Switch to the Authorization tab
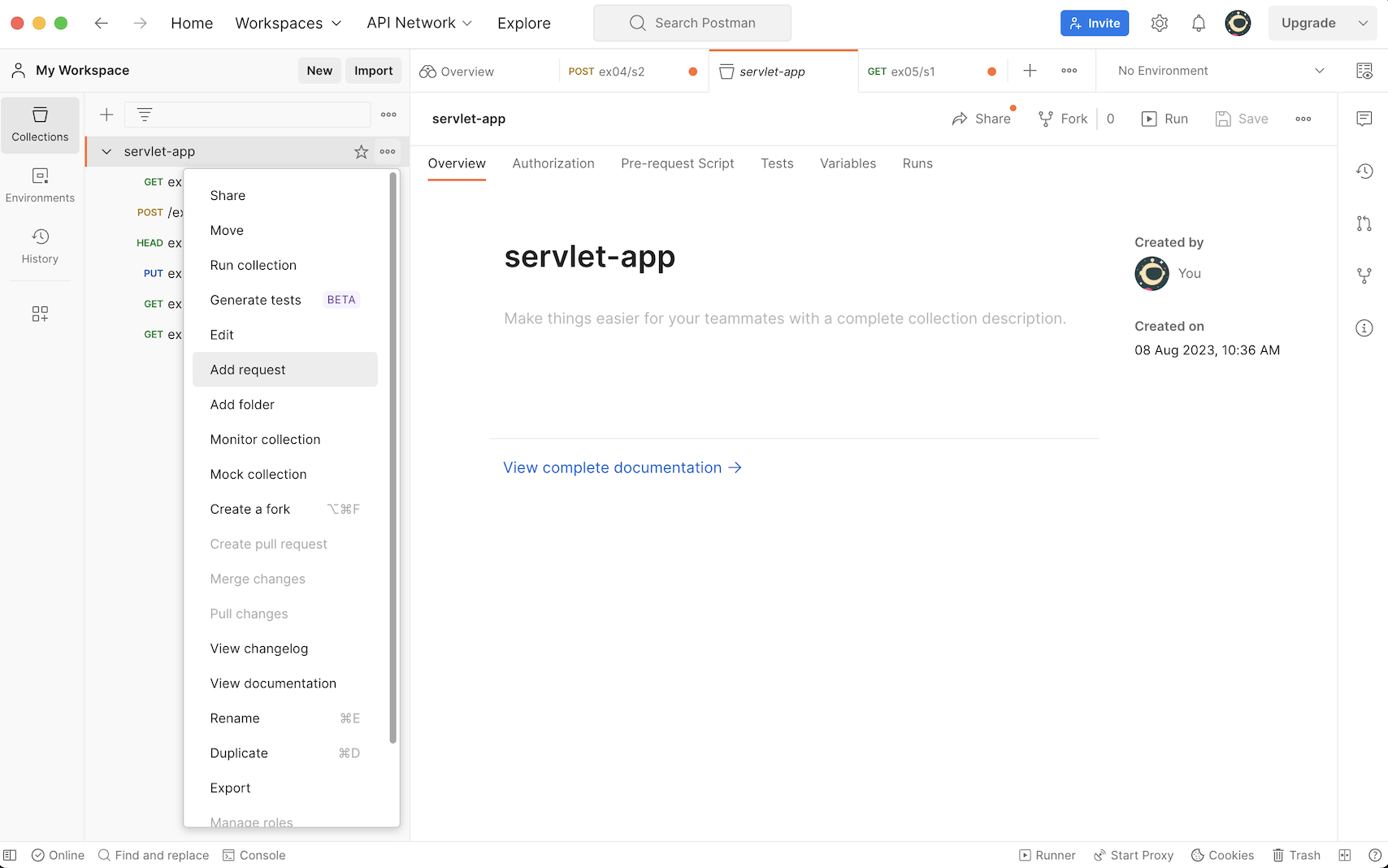This screenshot has width=1388, height=868. pyautogui.click(x=553, y=163)
